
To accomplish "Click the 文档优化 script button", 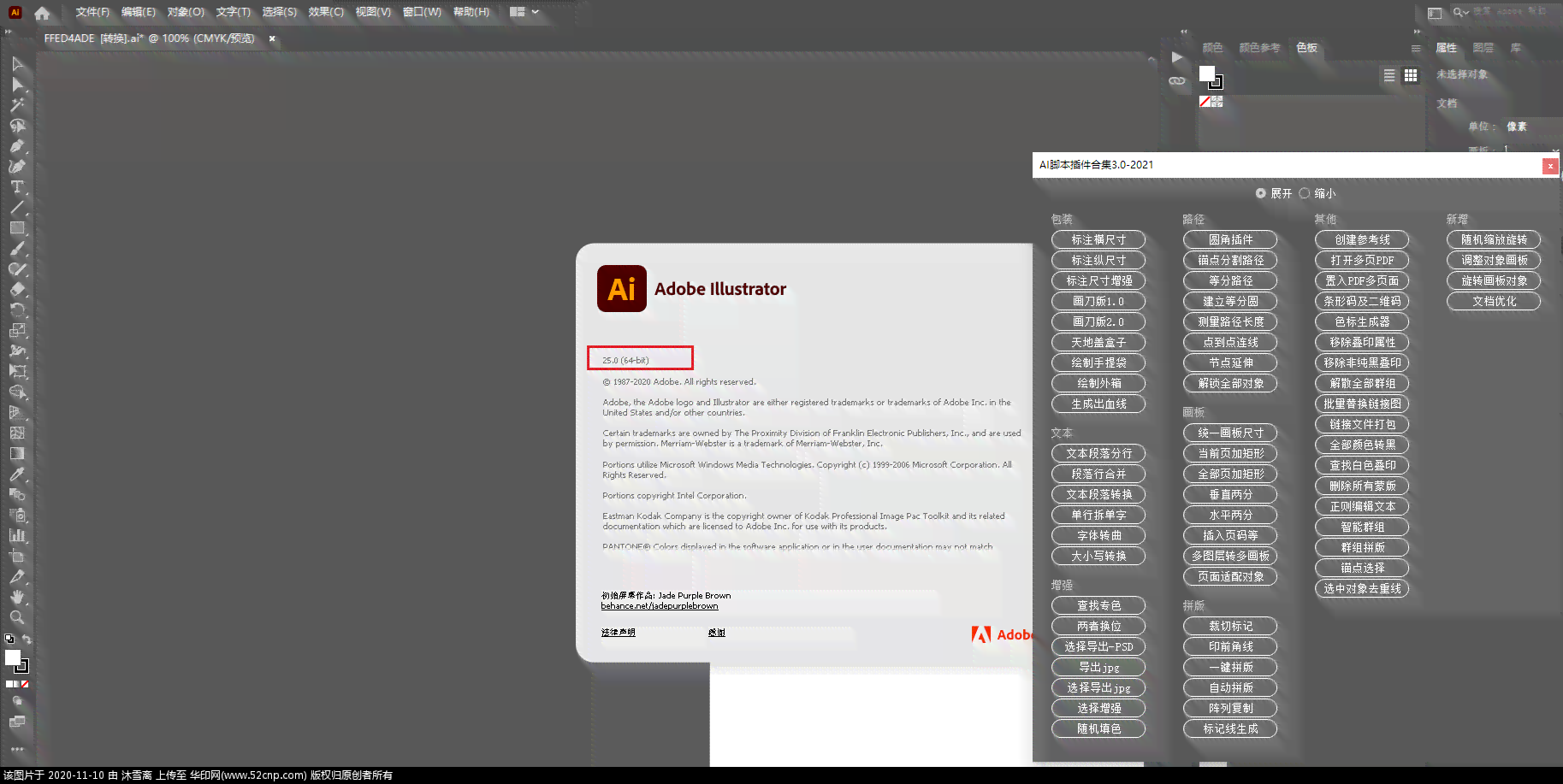I will (x=1494, y=302).
